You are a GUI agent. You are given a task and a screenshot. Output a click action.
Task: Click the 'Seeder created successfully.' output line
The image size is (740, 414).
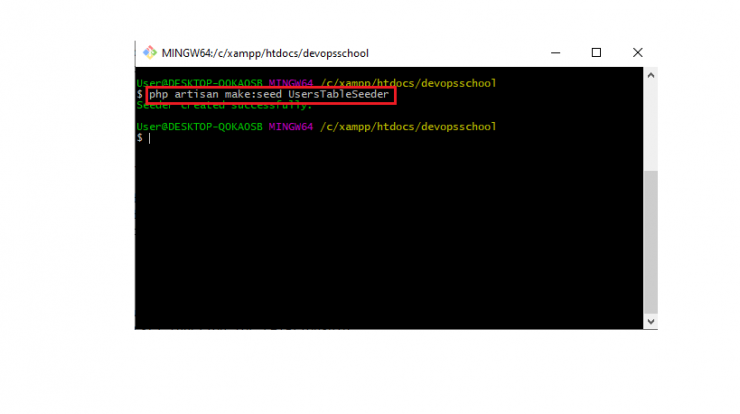(224, 106)
